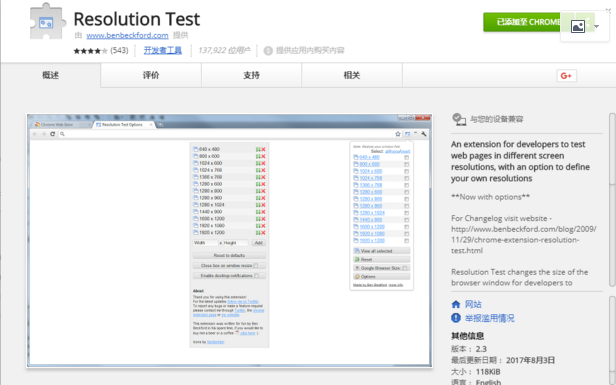
Task: Close the extension detail dialog
Action: [x=609, y=11]
